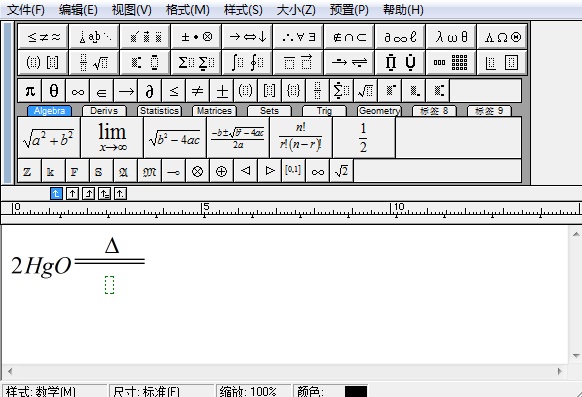Open subscript and superscript templates palette

pyautogui.click(x=146, y=62)
